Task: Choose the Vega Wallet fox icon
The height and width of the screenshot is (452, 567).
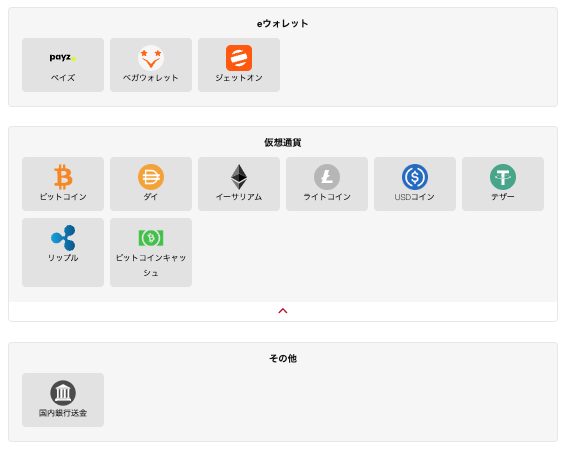Action: pyautogui.click(x=151, y=58)
